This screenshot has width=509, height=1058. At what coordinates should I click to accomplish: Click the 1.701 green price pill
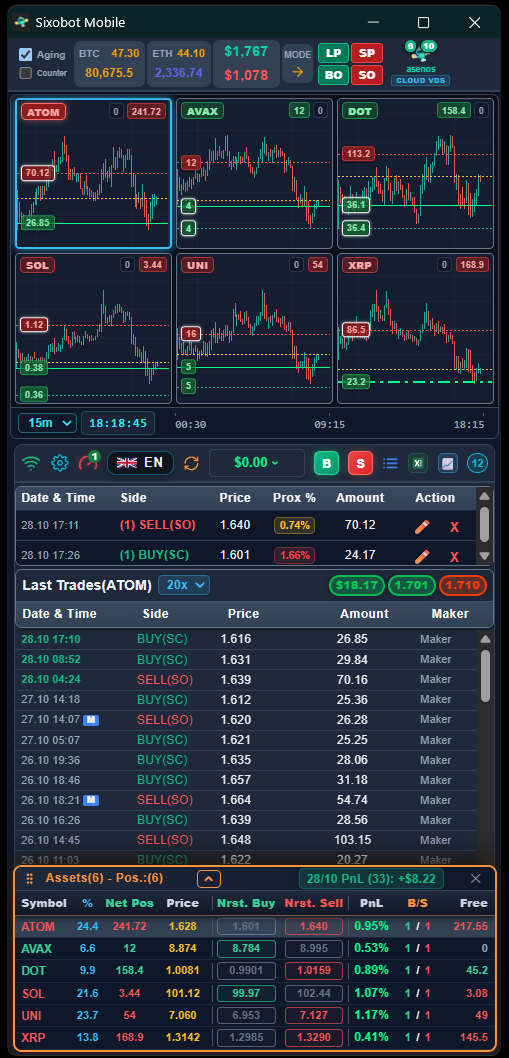(x=412, y=585)
